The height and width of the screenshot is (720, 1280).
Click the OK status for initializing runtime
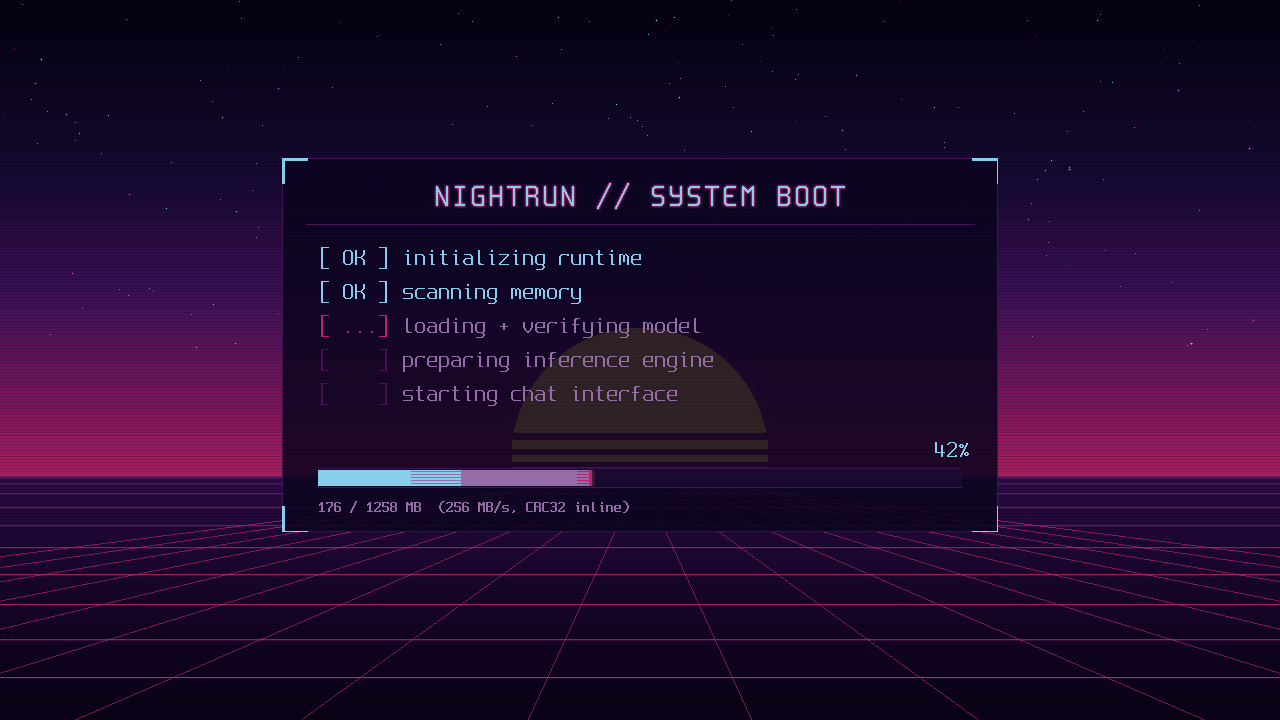(354, 258)
